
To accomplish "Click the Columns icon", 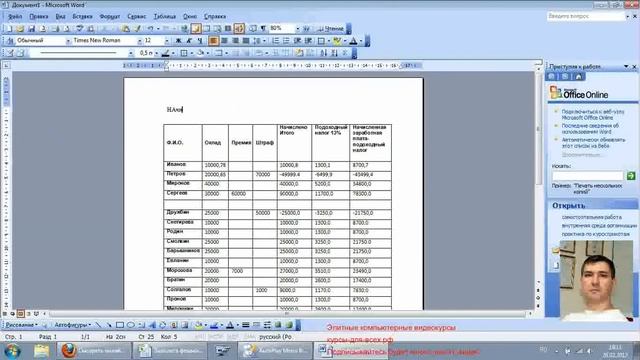I will click(228, 29).
